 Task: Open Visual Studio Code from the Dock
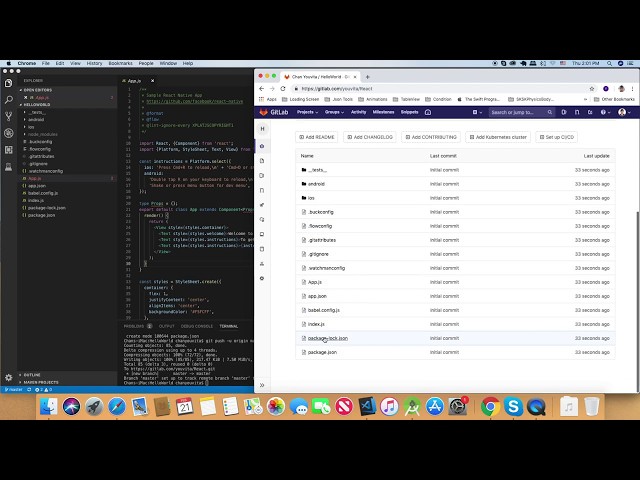367,407
